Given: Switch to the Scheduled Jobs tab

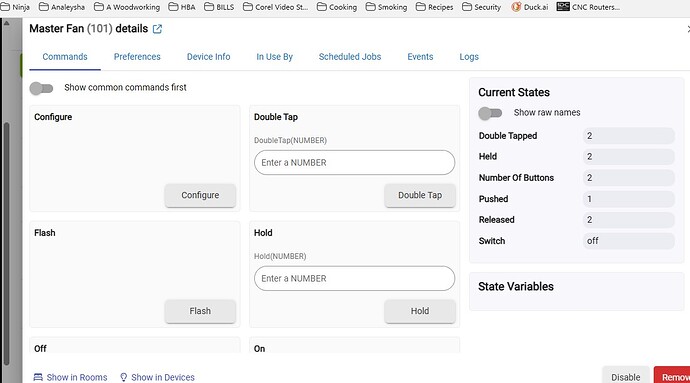Looking at the screenshot, I should (350, 57).
